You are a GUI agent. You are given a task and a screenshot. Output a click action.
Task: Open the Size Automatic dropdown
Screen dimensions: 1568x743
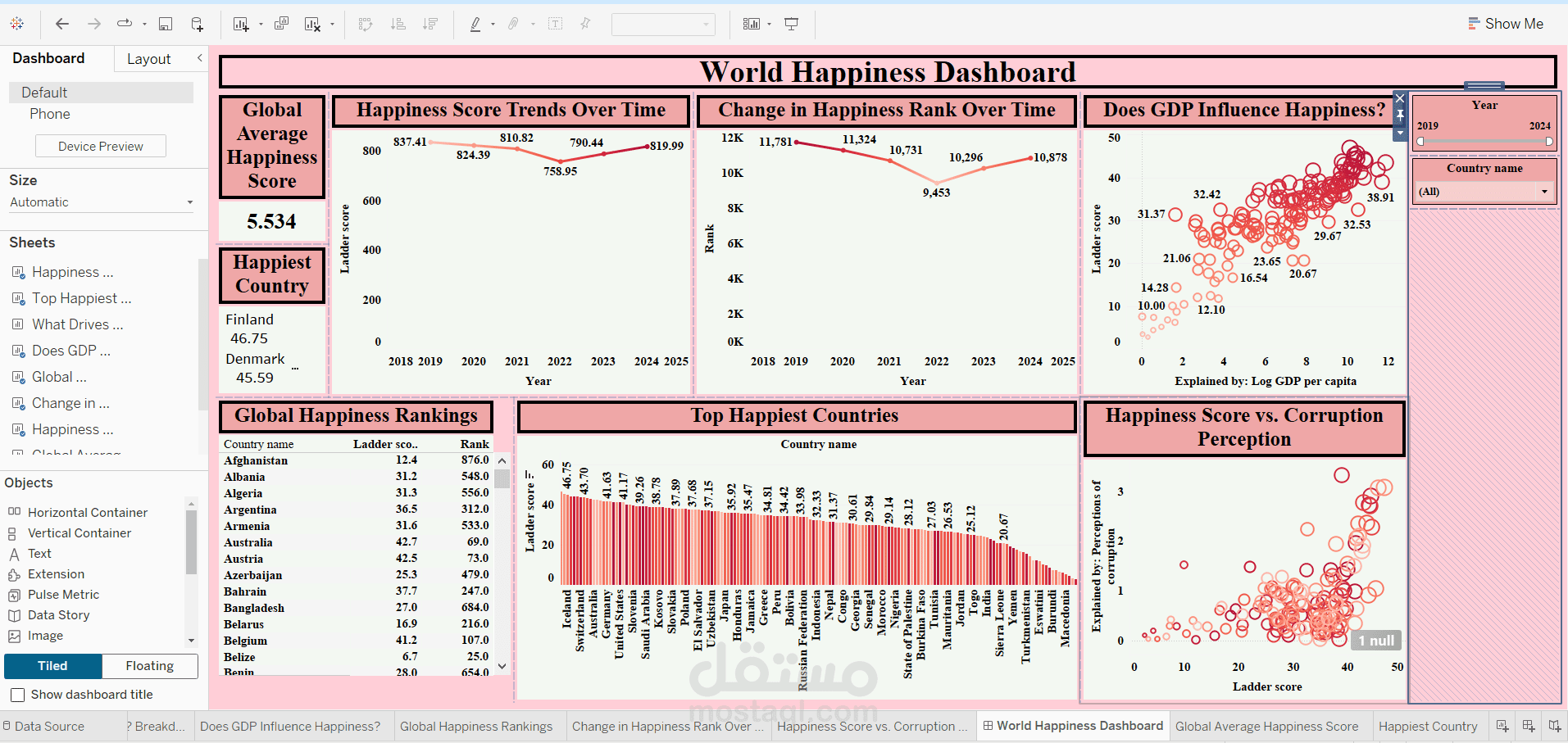pyautogui.click(x=102, y=202)
